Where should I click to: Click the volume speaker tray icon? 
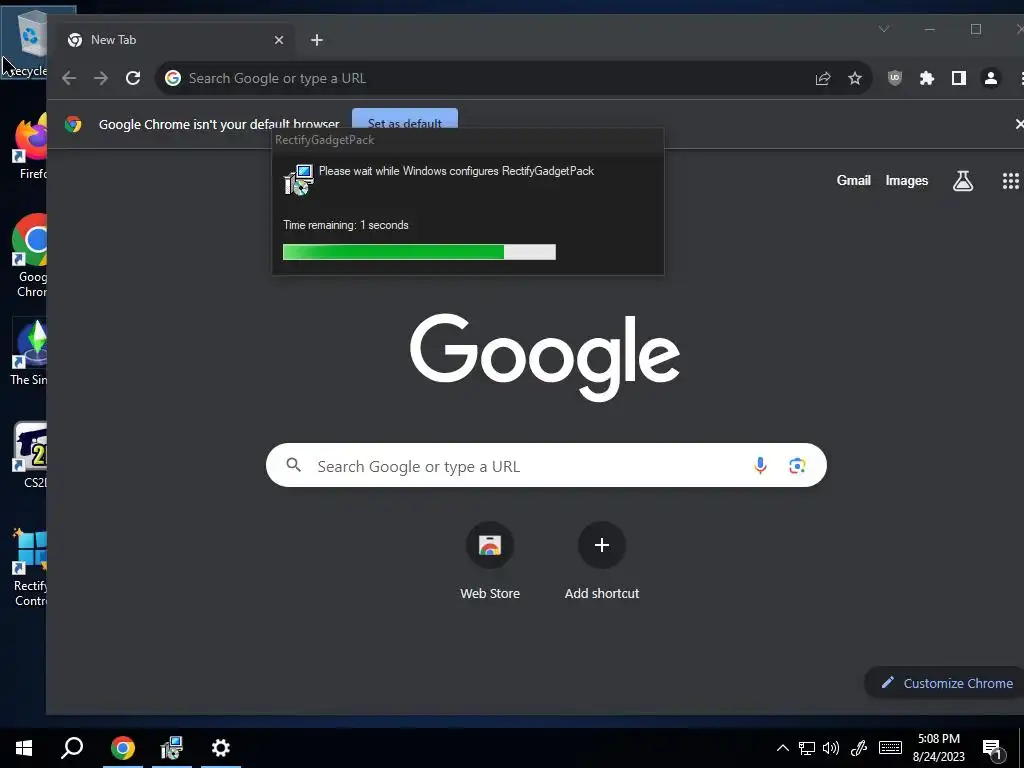831,748
